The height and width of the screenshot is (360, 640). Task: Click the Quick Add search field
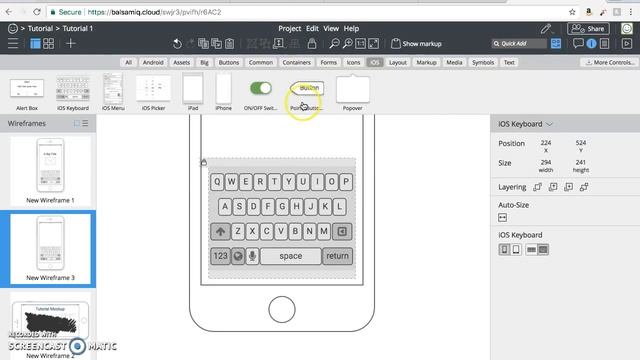click(x=519, y=44)
